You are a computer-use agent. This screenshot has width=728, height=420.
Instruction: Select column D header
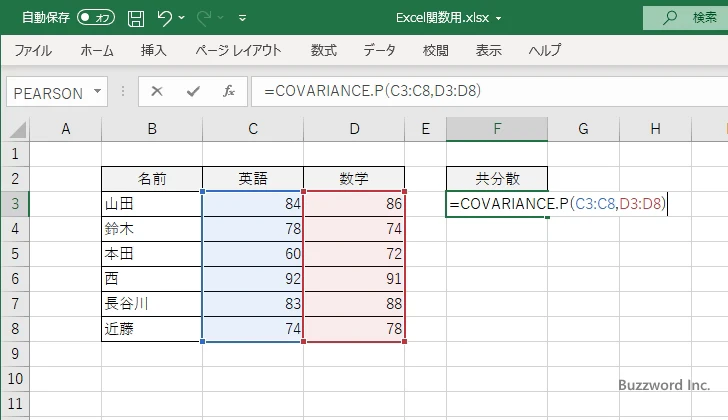(x=354, y=129)
